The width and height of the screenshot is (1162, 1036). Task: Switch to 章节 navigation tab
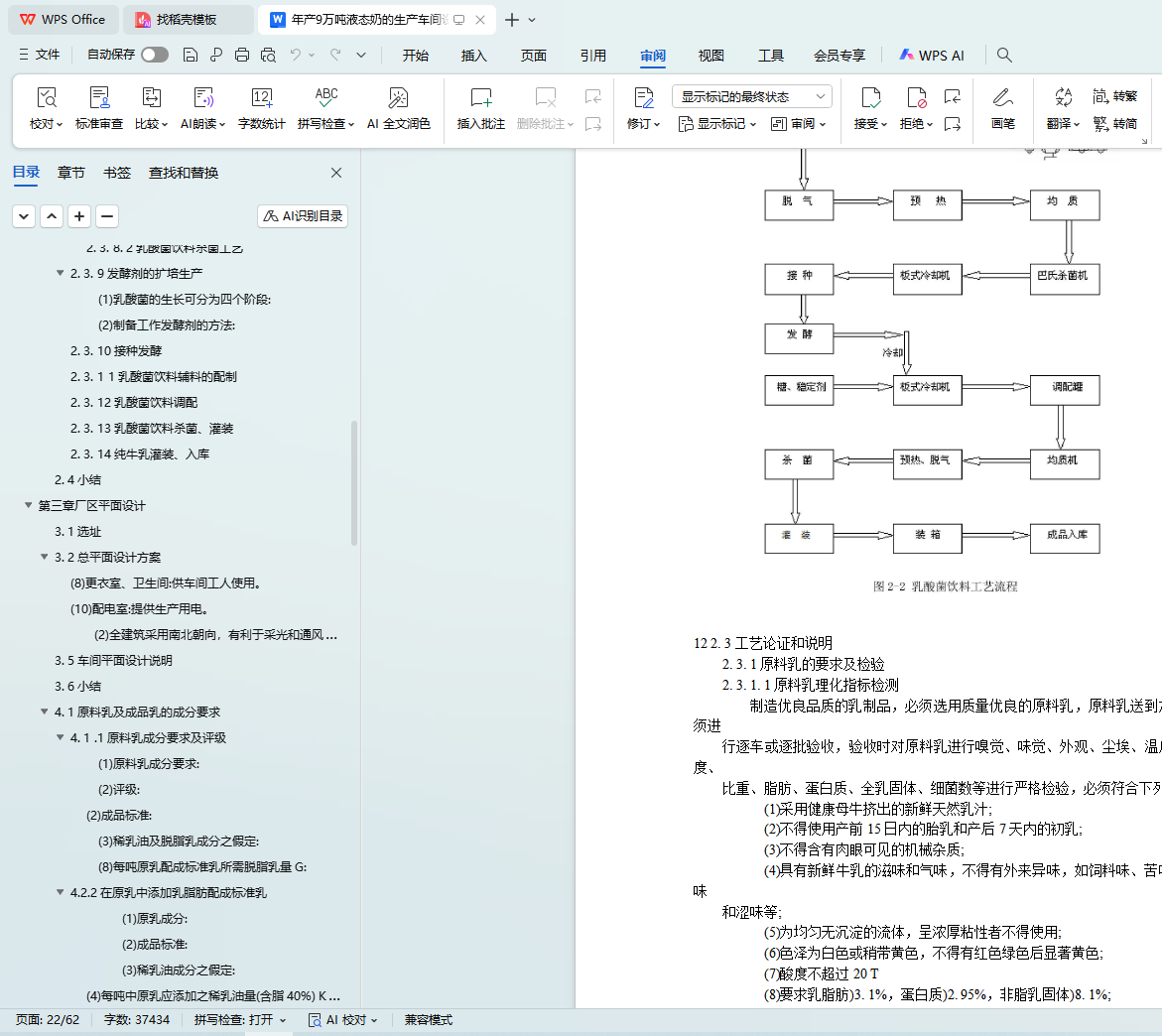click(x=71, y=173)
